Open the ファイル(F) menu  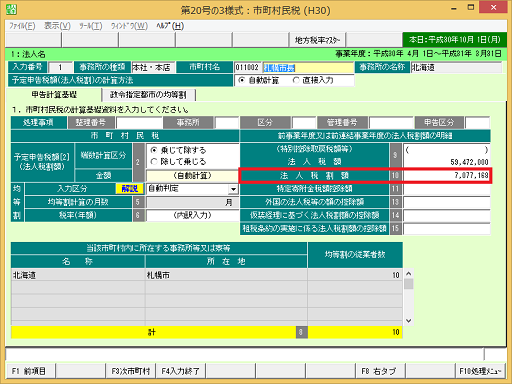[22, 26]
